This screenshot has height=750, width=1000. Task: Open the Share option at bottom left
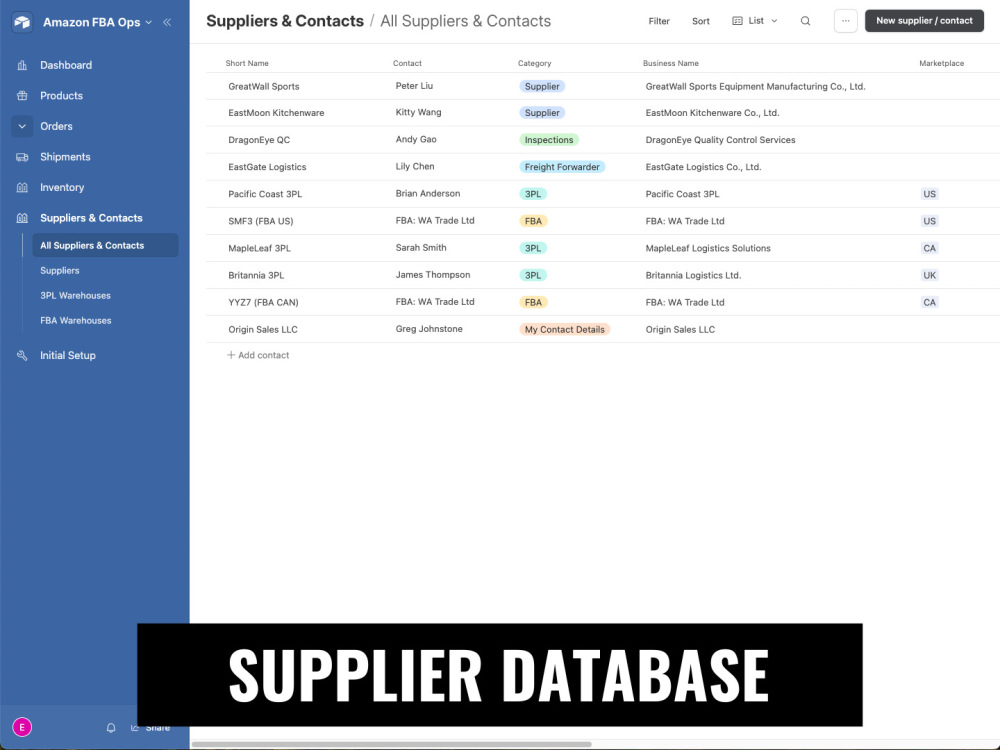151,727
